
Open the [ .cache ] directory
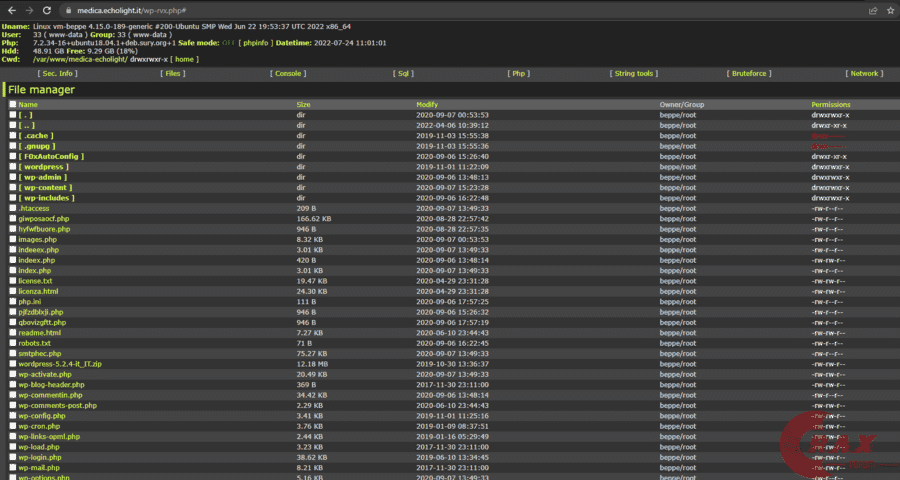[x=36, y=136]
